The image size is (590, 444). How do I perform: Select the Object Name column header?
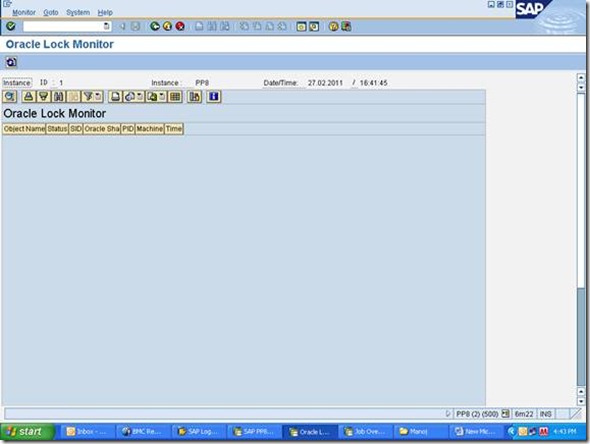pyautogui.click(x=24, y=129)
